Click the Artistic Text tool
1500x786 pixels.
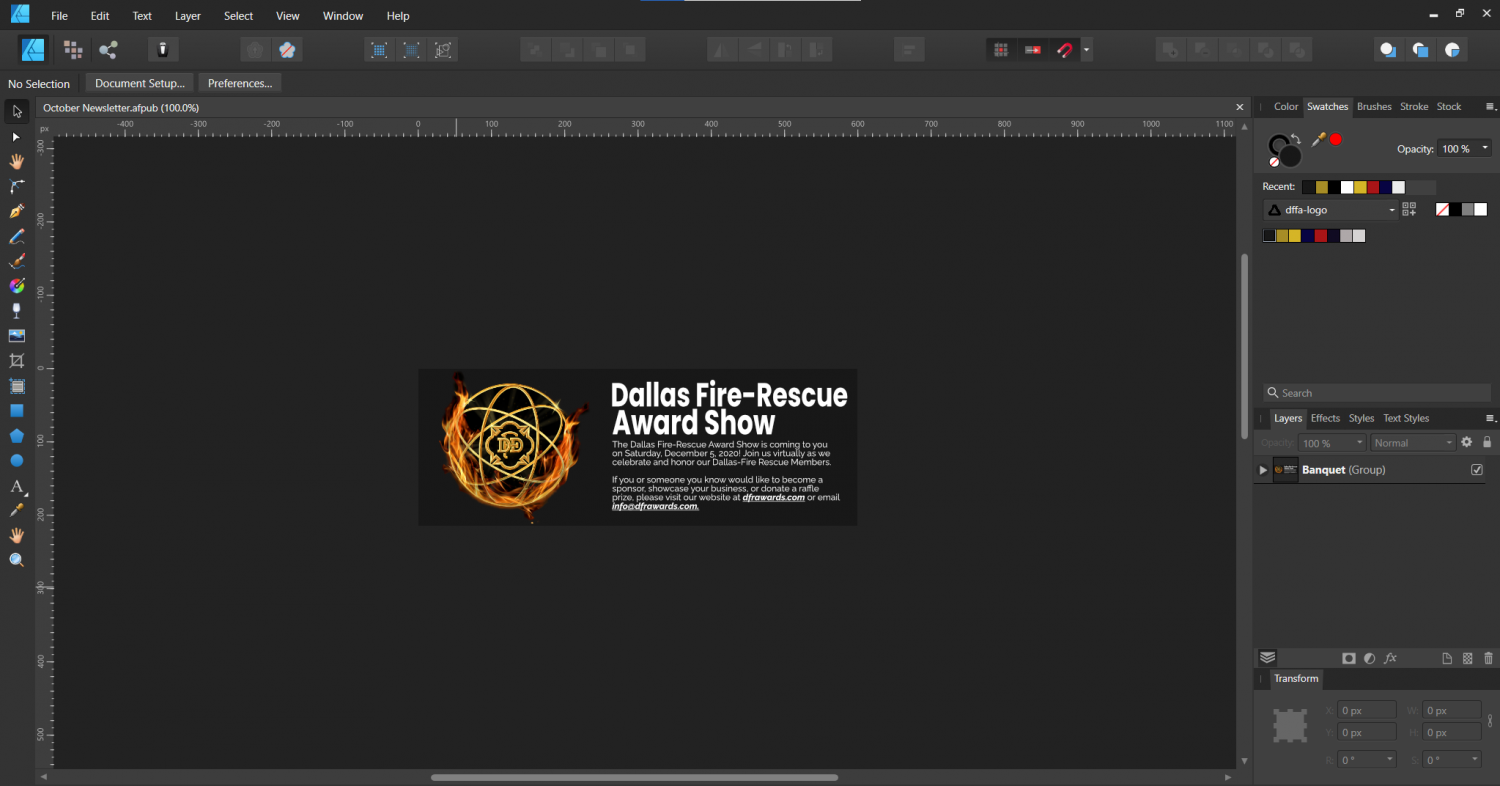16,486
